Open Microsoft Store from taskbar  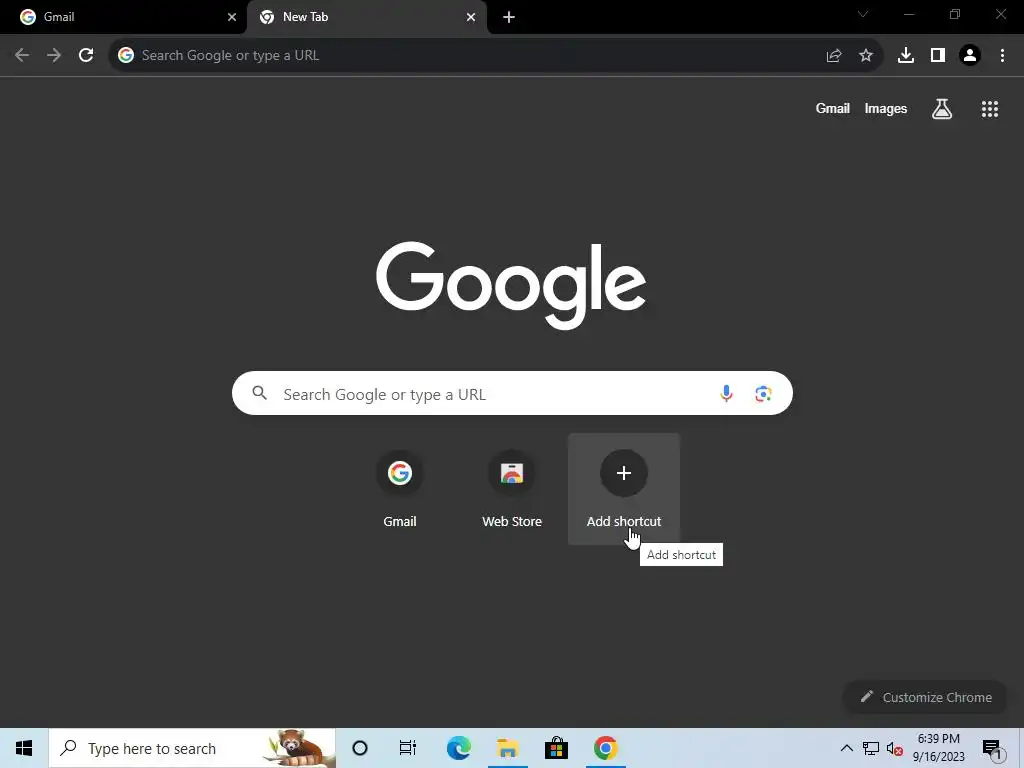click(x=556, y=748)
